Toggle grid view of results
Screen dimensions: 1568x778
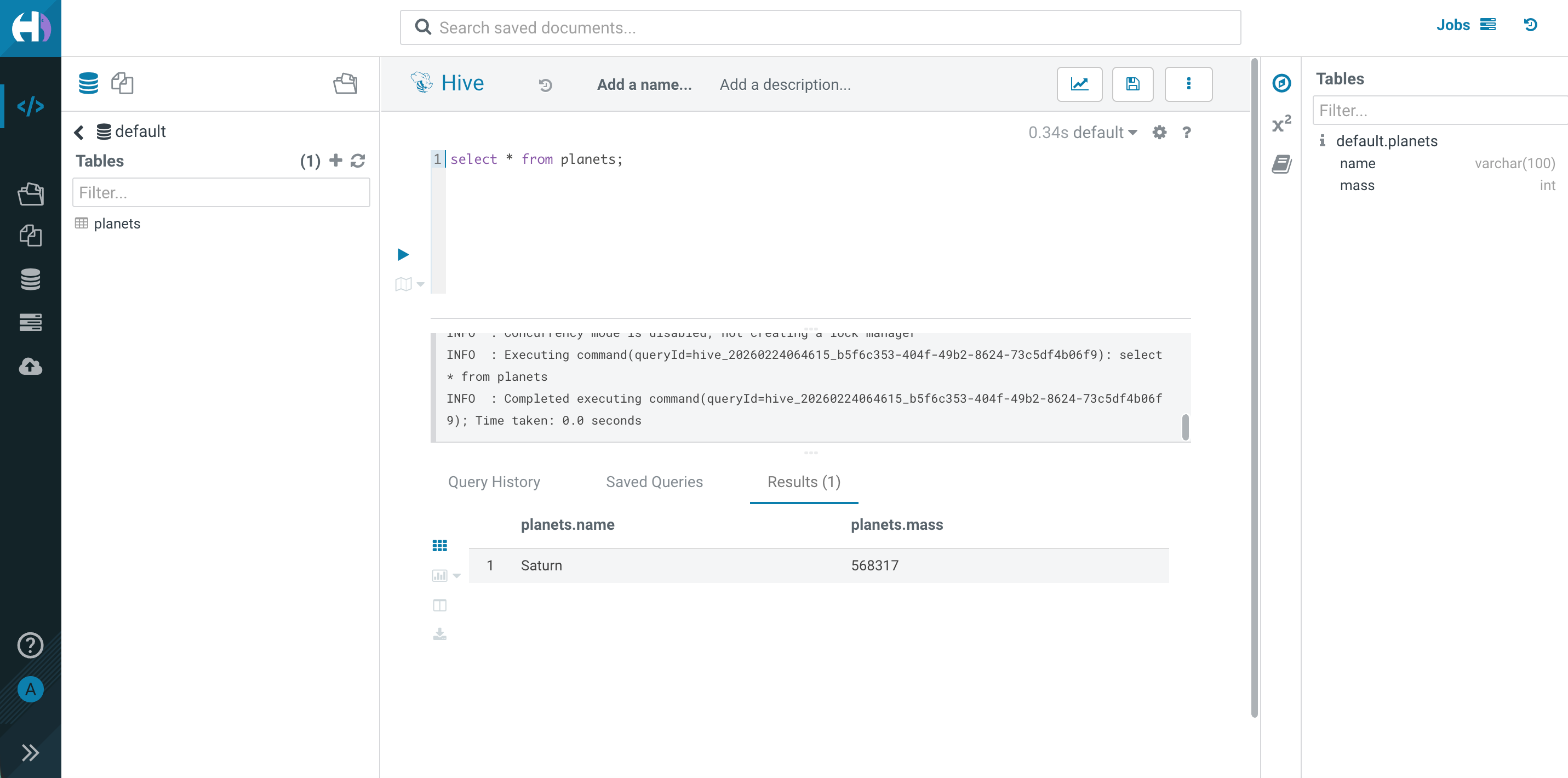[439, 545]
